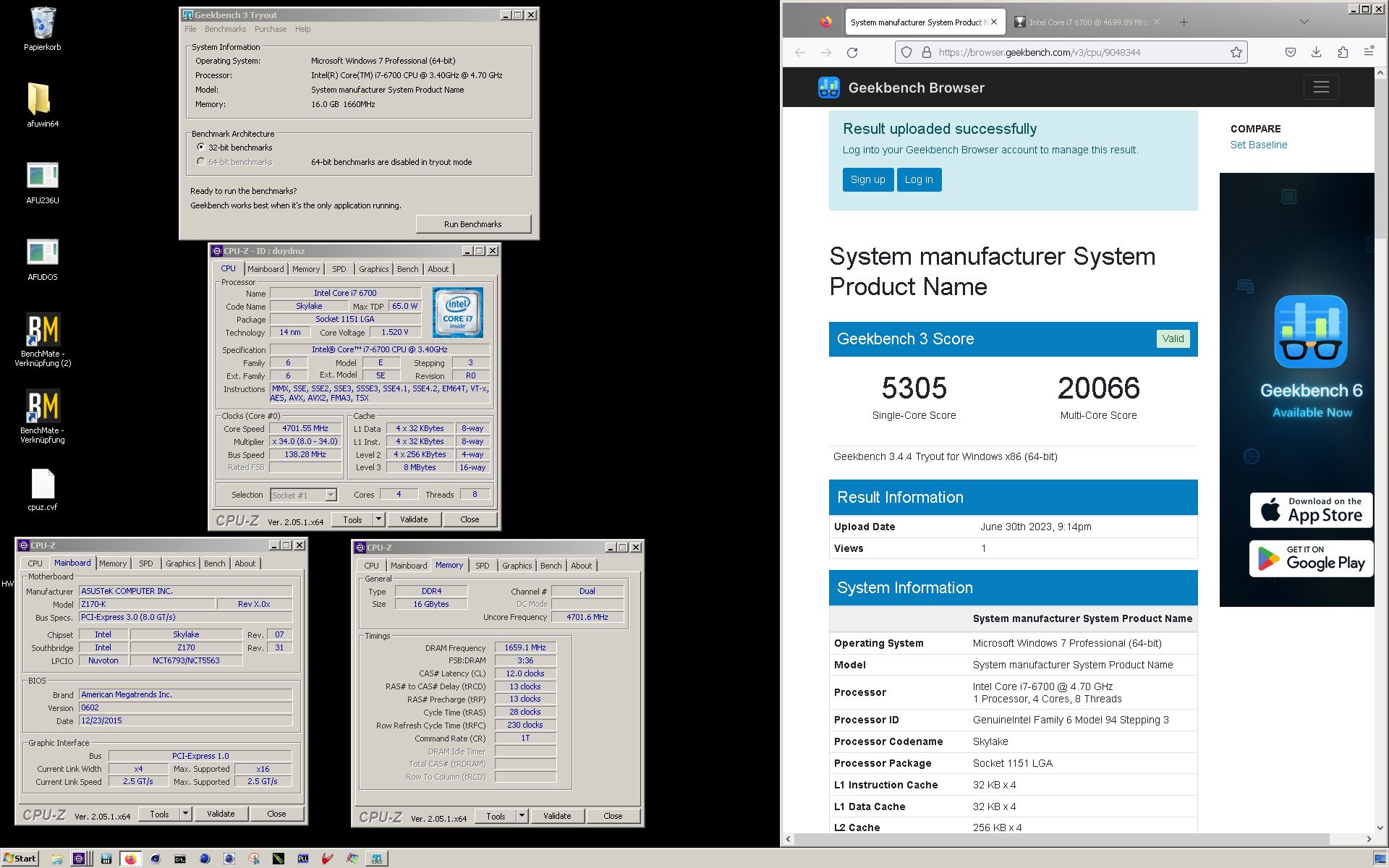Expand the Geekbench Browser hamburger menu
The width and height of the screenshot is (1389, 868).
coord(1321,88)
